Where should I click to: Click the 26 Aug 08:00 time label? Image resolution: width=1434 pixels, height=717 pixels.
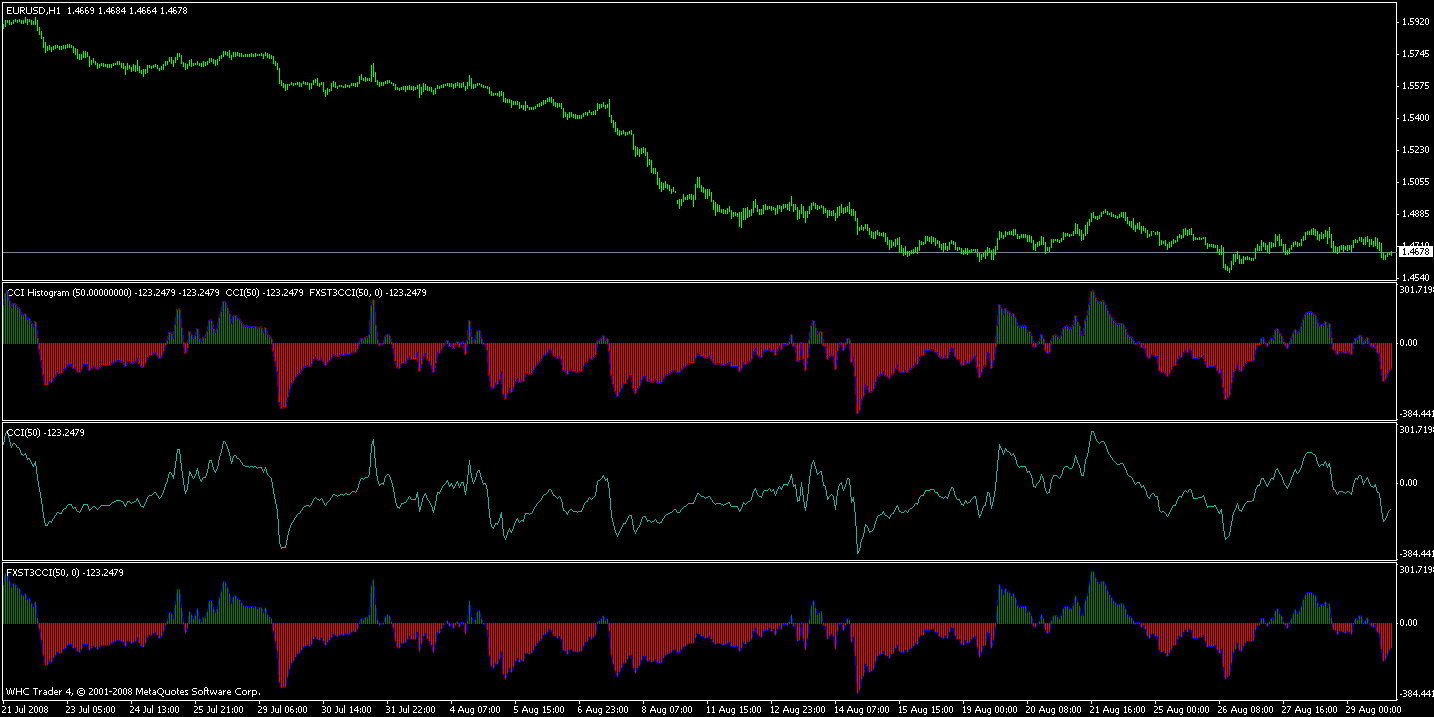[1243, 709]
